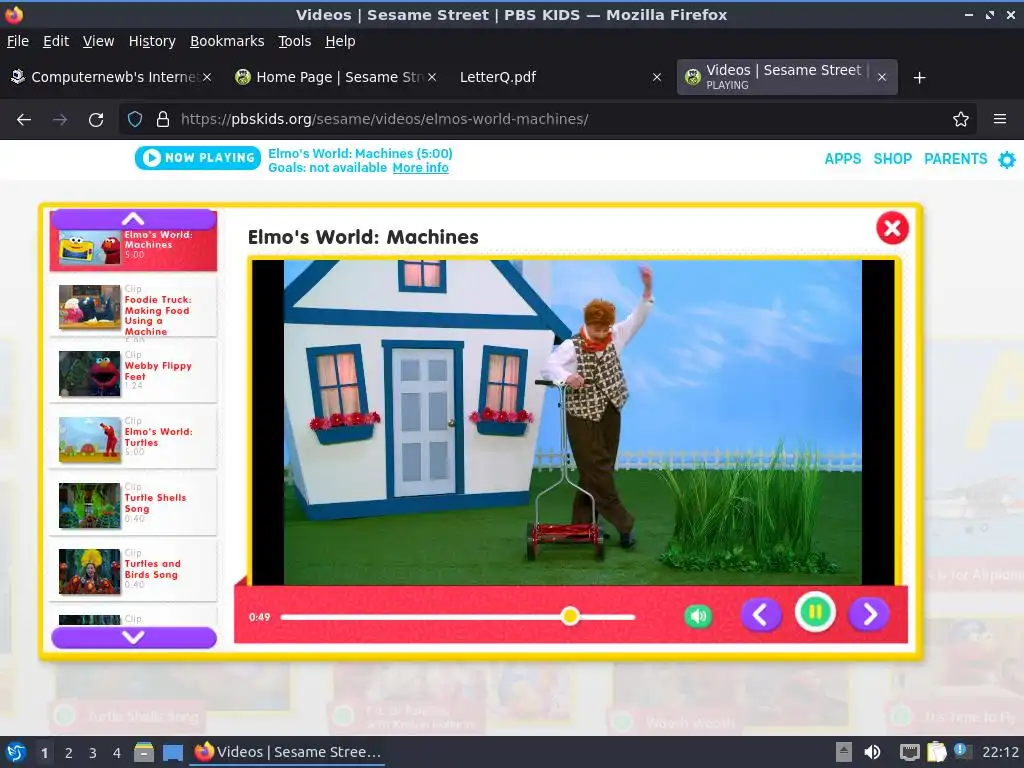Viewport: 1024px width, 768px height.
Task: Open the SHOP link
Action: pos(892,159)
